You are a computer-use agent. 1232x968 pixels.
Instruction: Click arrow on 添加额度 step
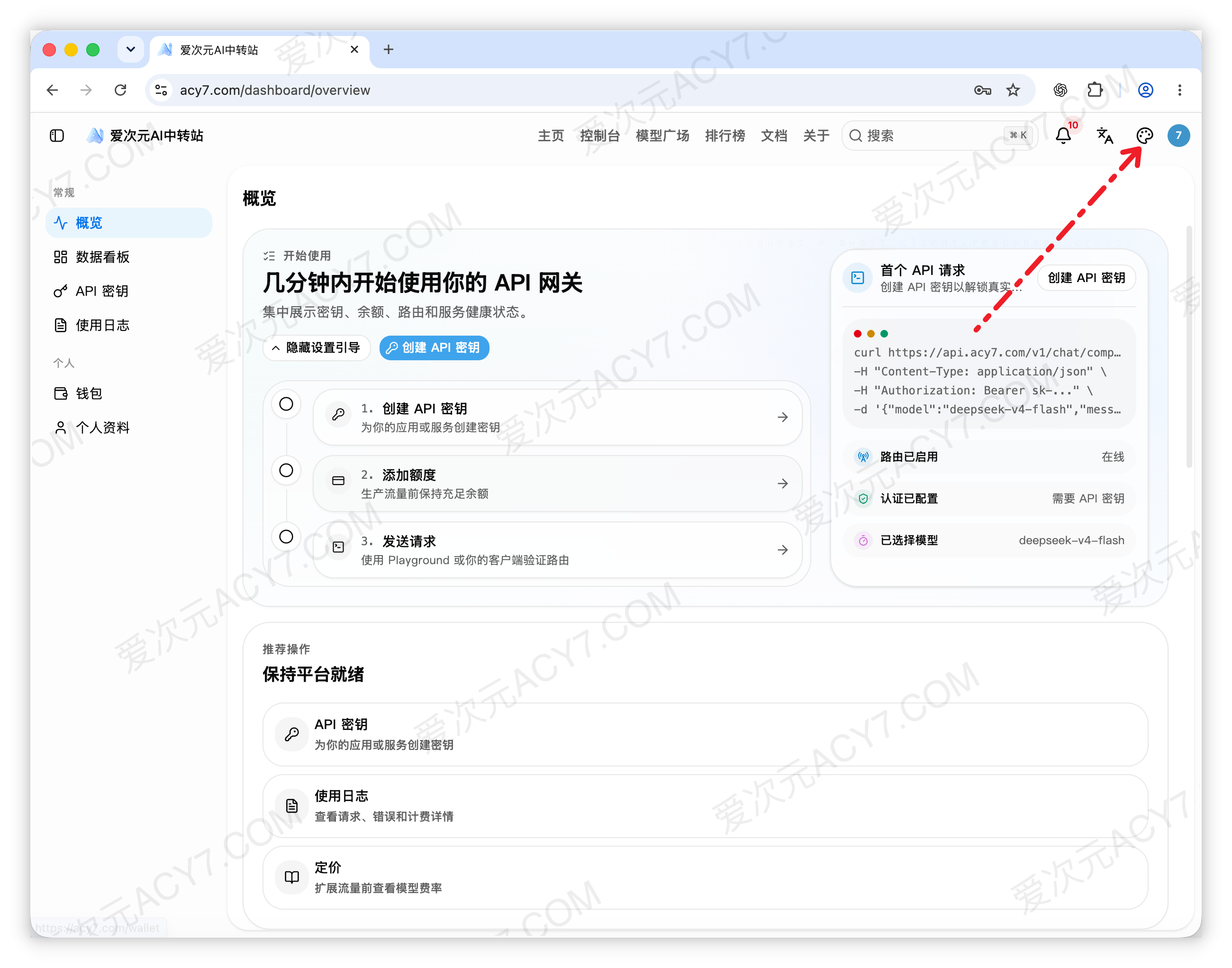pyautogui.click(x=783, y=484)
